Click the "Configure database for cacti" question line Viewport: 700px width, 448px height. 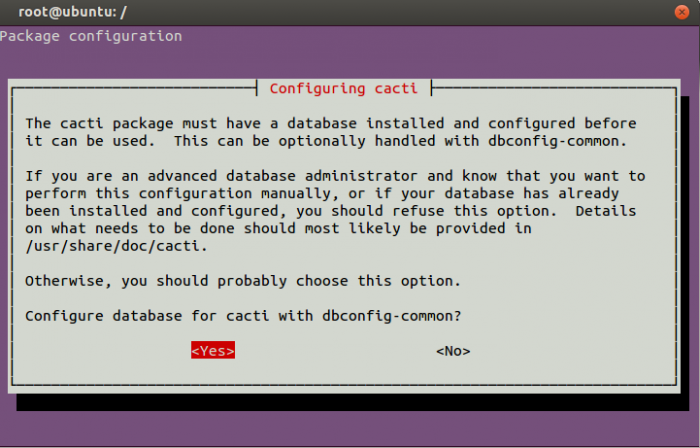tap(243, 316)
